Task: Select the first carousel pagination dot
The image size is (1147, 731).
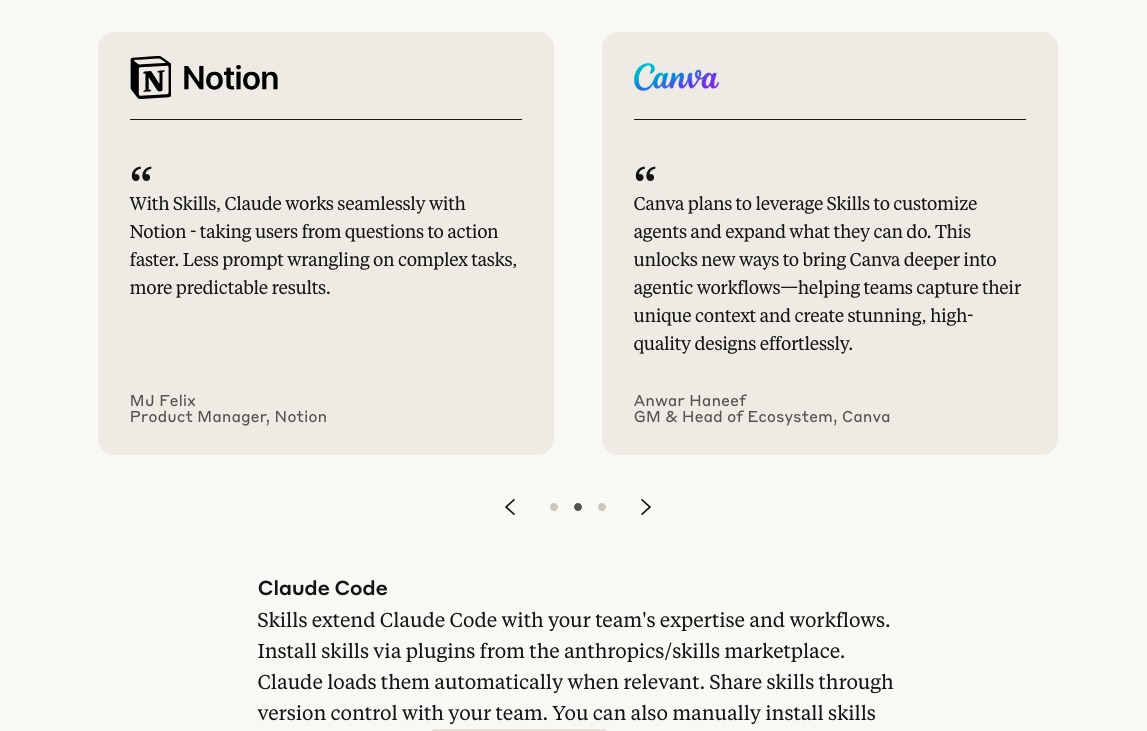Action: coord(554,507)
